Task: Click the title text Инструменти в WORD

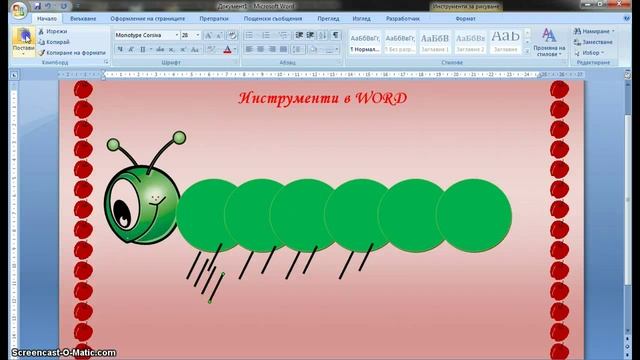Action: pos(322,98)
